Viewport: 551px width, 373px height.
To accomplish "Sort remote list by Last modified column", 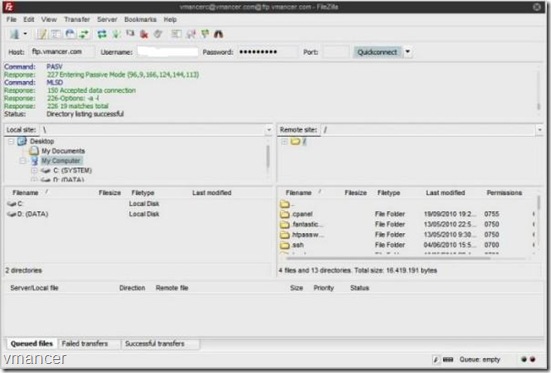I will (445, 193).
